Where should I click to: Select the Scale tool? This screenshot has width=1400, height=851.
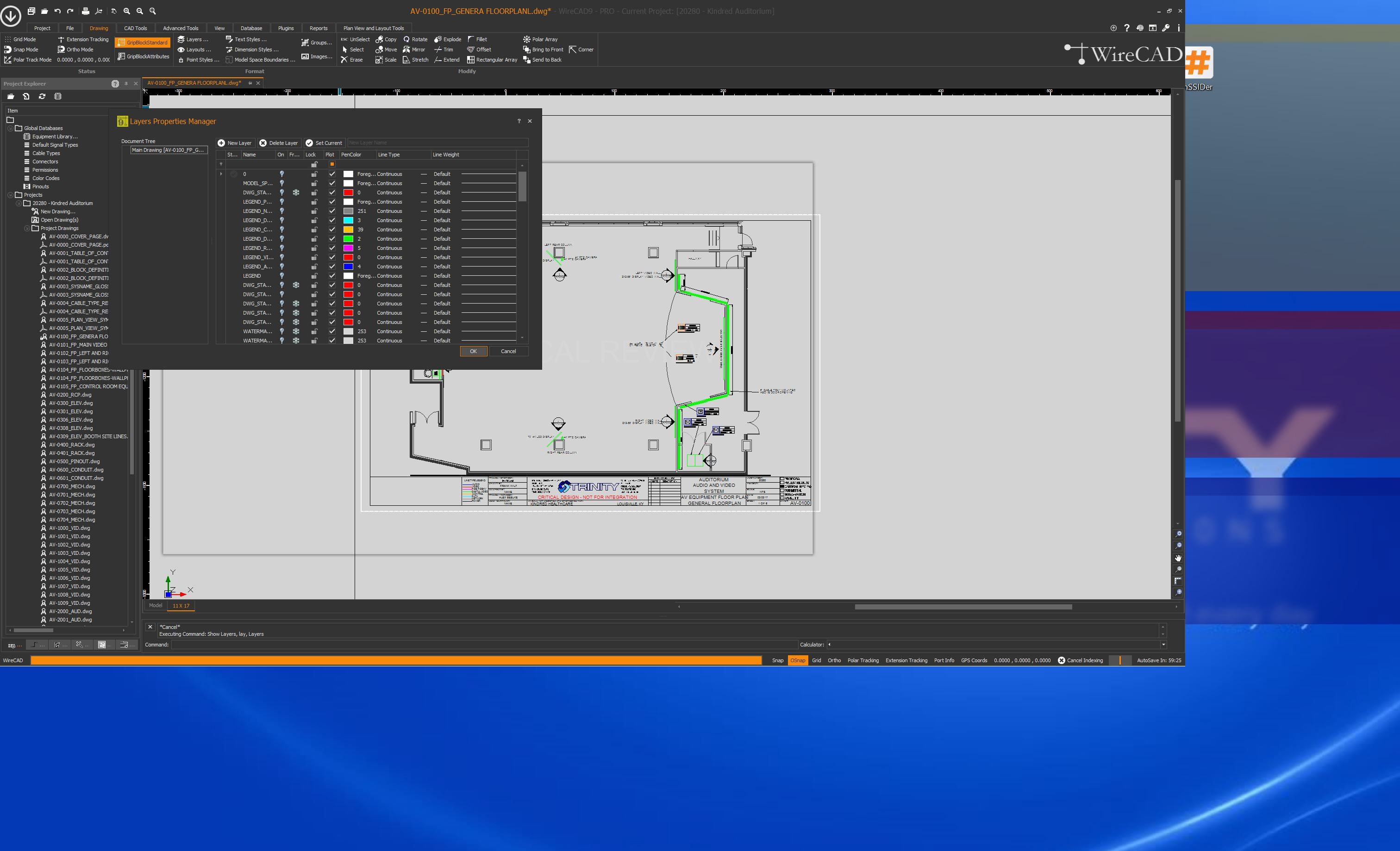click(x=386, y=60)
